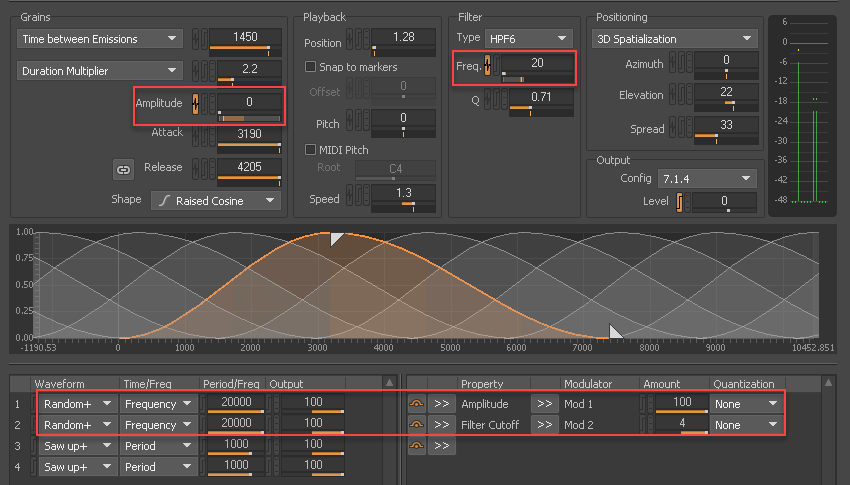Click the Speed value field showing 1.3

tap(403, 192)
